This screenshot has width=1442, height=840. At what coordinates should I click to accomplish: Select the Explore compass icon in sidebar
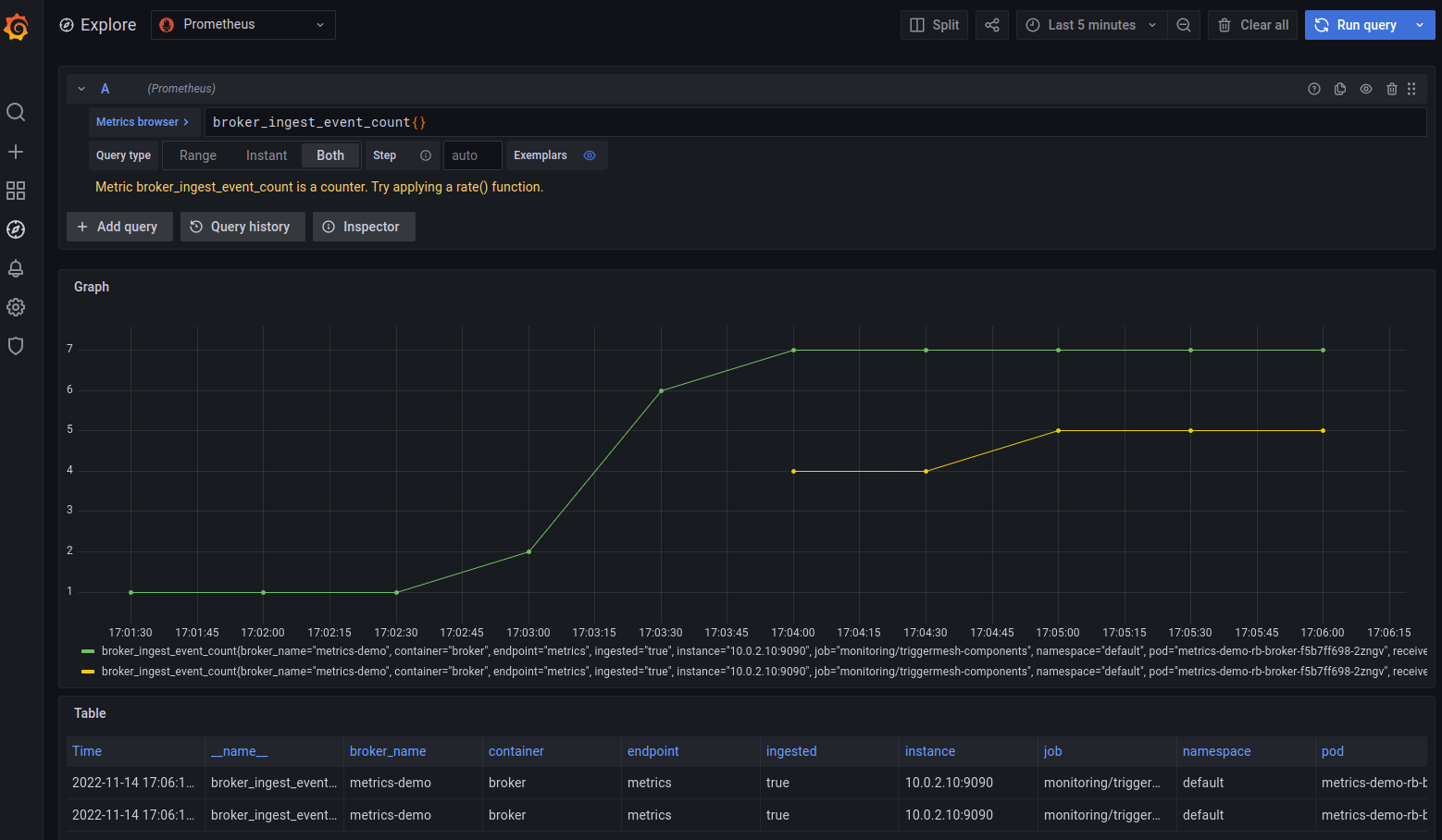(x=16, y=229)
